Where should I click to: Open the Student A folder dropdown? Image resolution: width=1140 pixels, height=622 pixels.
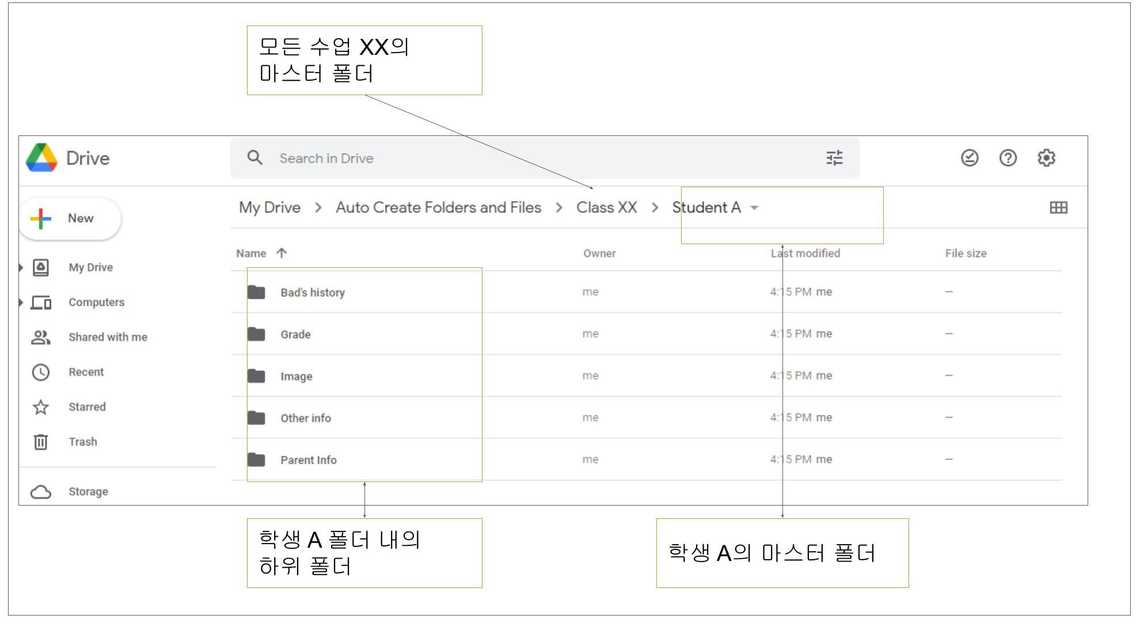point(754,208)
